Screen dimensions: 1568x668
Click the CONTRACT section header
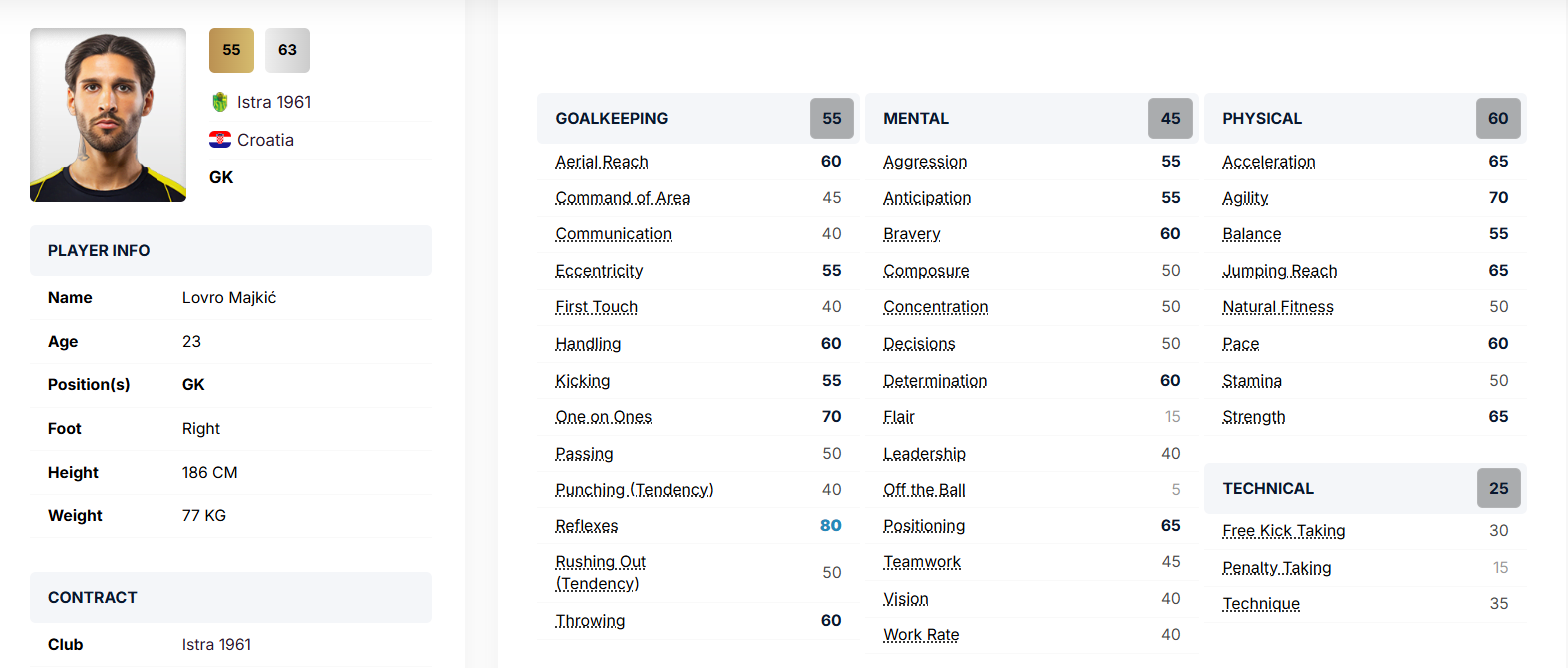coord(93,598)
